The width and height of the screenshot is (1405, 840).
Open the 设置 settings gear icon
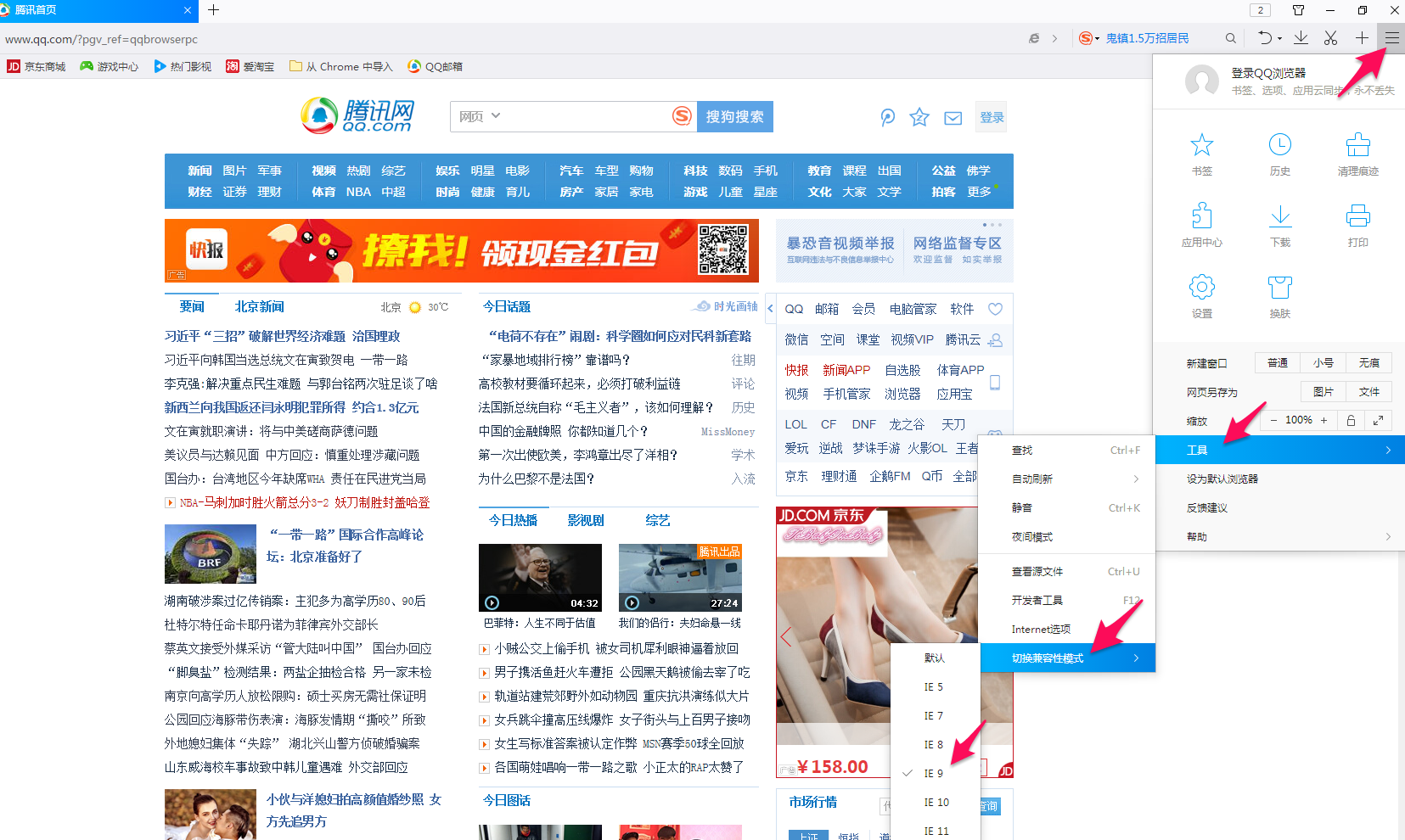pyautogui.click(x=1201, y=287)
